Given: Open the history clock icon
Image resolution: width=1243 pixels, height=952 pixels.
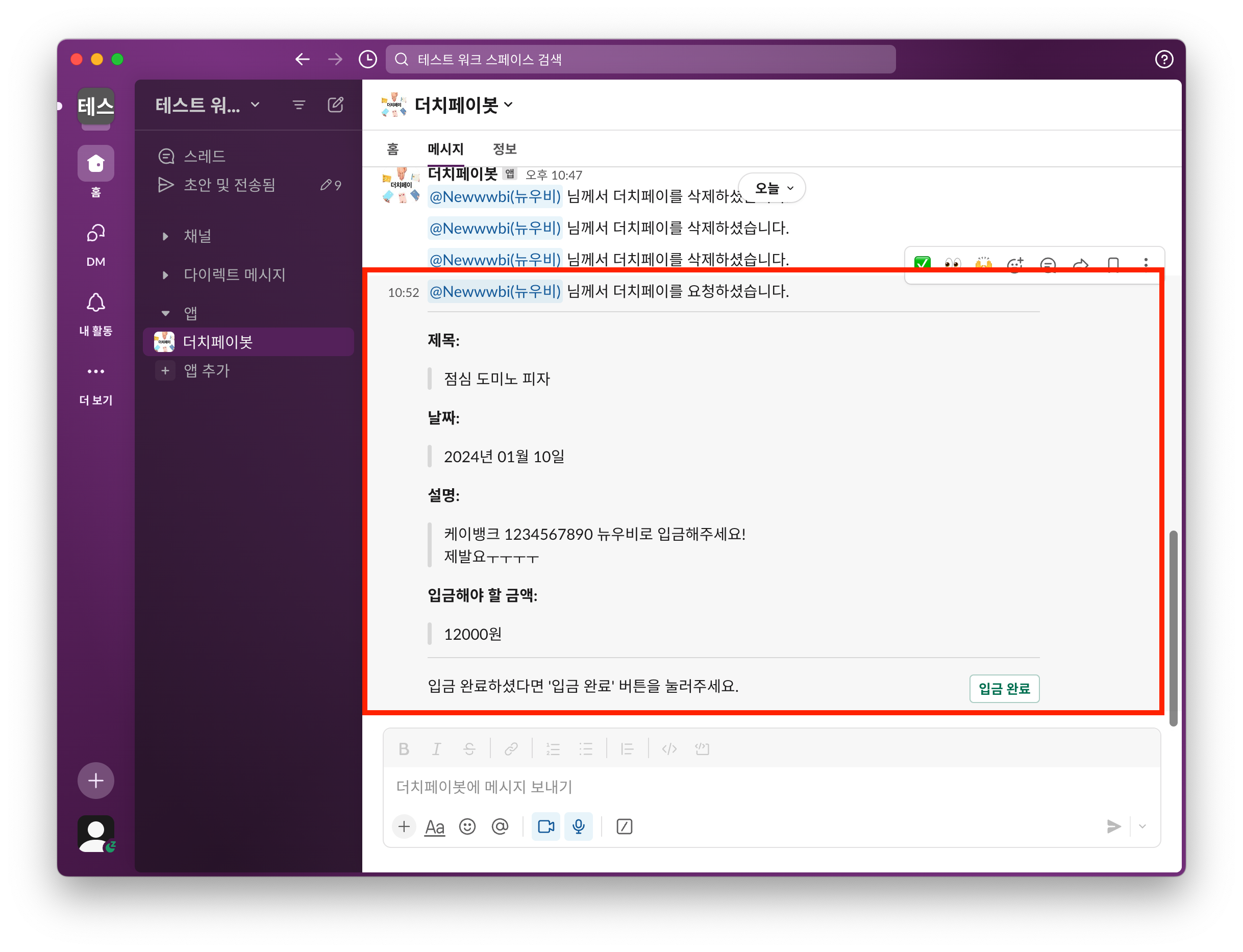Looking at the screenshot, I should (x=368, y=59).
